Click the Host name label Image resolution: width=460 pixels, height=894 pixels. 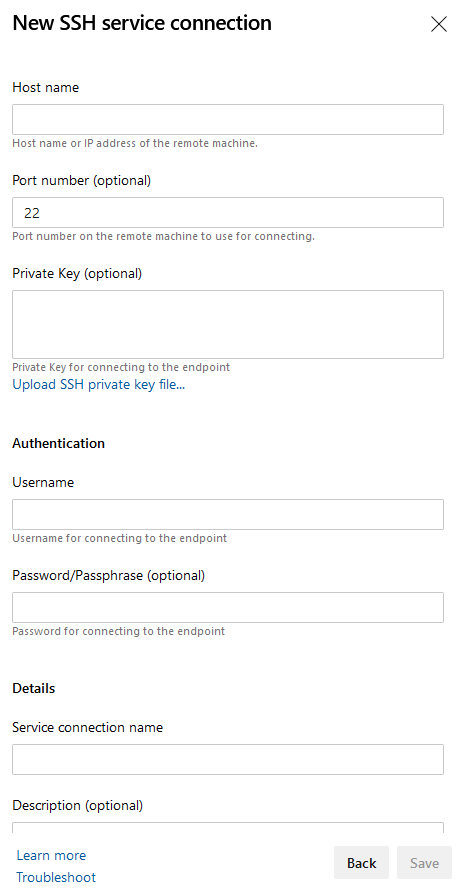coord(46,87)
